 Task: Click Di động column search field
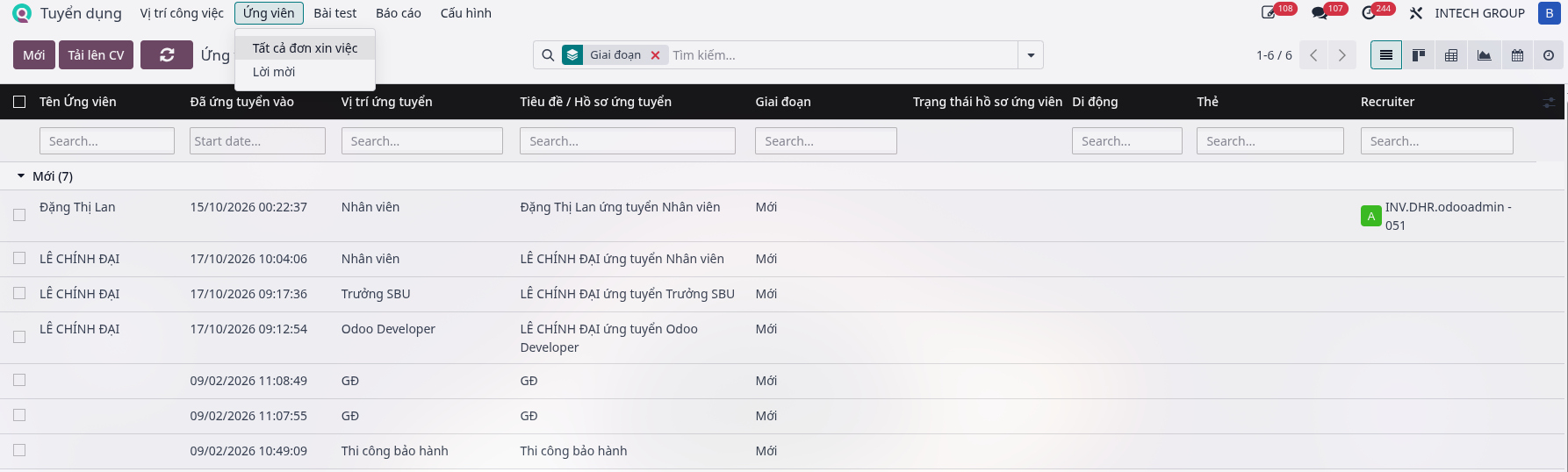1127,140
